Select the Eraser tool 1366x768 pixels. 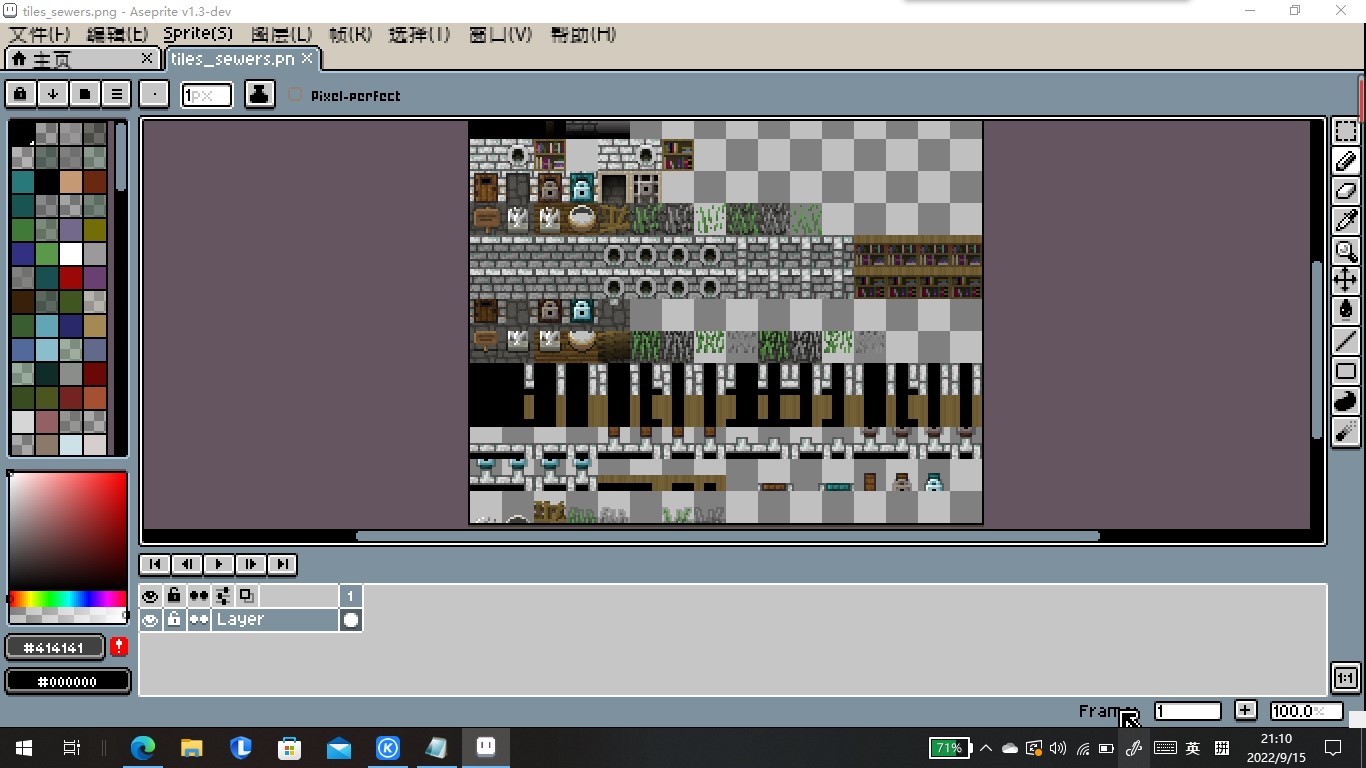pos(1346,191)
